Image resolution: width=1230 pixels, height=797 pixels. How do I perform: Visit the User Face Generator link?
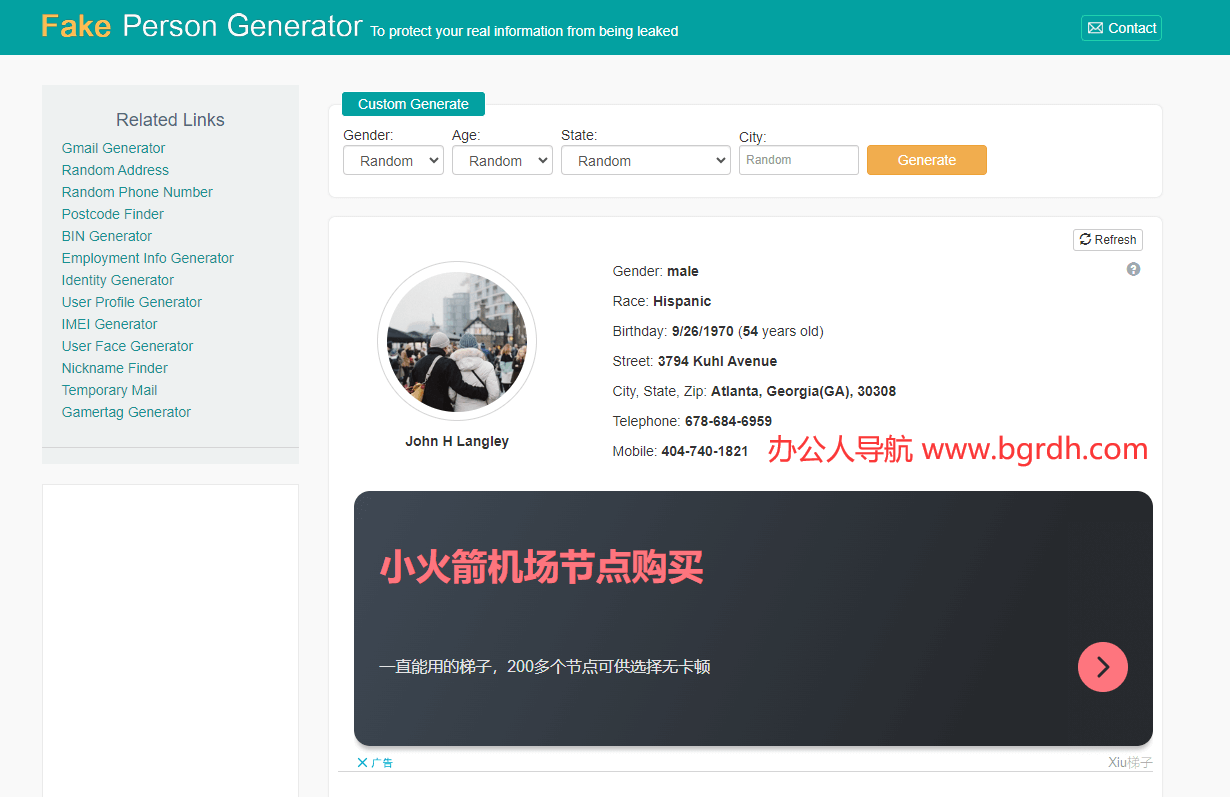[127, 346]
